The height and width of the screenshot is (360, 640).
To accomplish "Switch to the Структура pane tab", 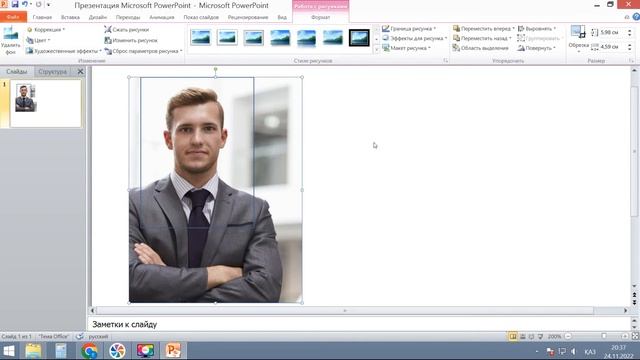I will click(x=53, y=71).
